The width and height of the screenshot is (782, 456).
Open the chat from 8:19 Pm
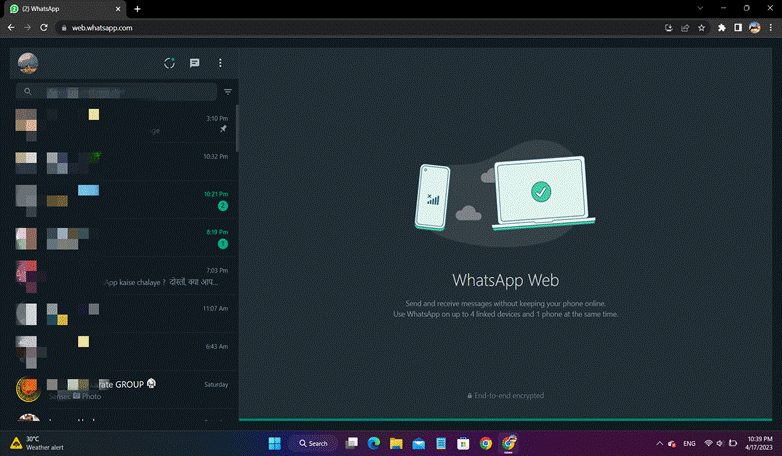coord(124,238)
